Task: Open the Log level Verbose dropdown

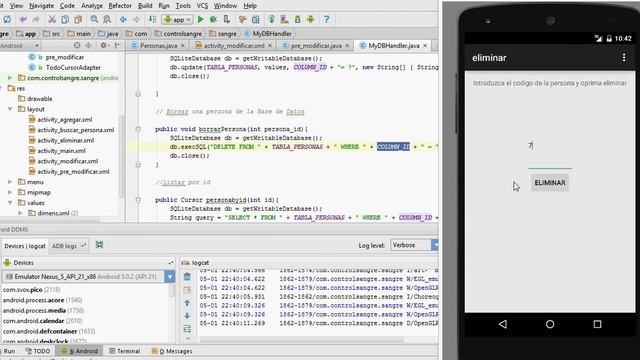Action: pyautogui.click(x=414, y=245)
